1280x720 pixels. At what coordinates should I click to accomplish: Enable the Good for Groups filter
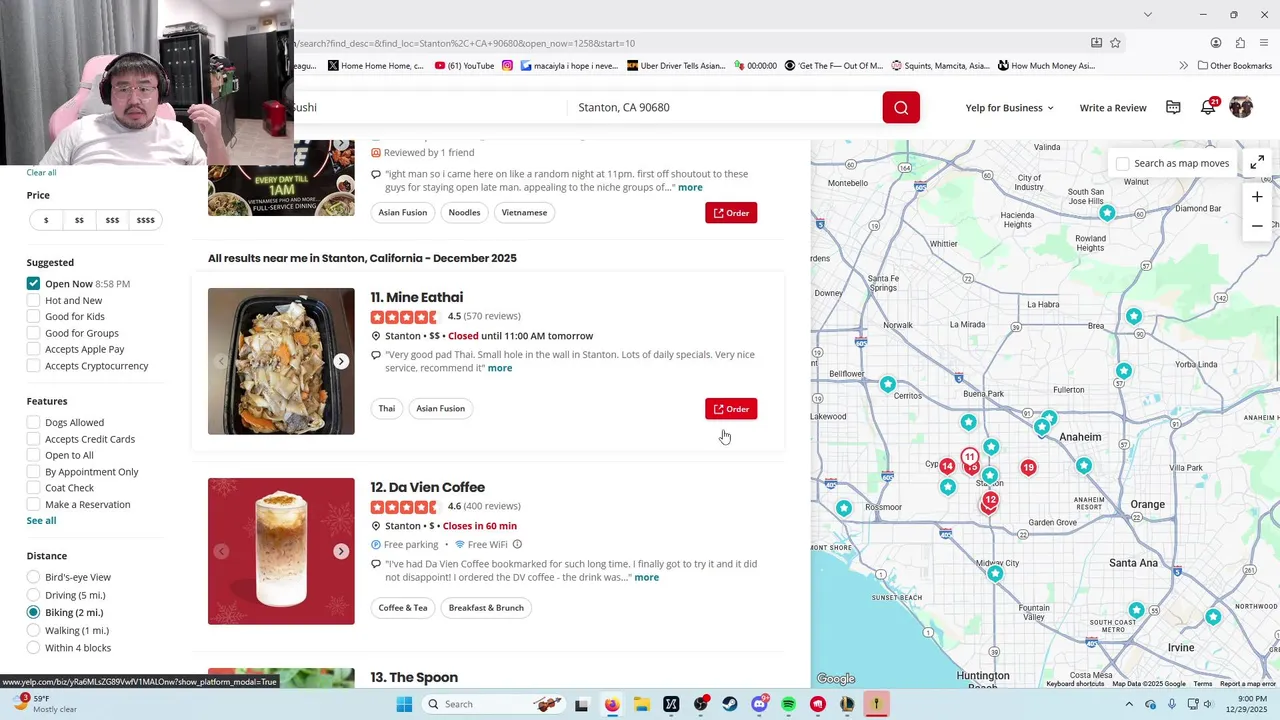(33, 333)
